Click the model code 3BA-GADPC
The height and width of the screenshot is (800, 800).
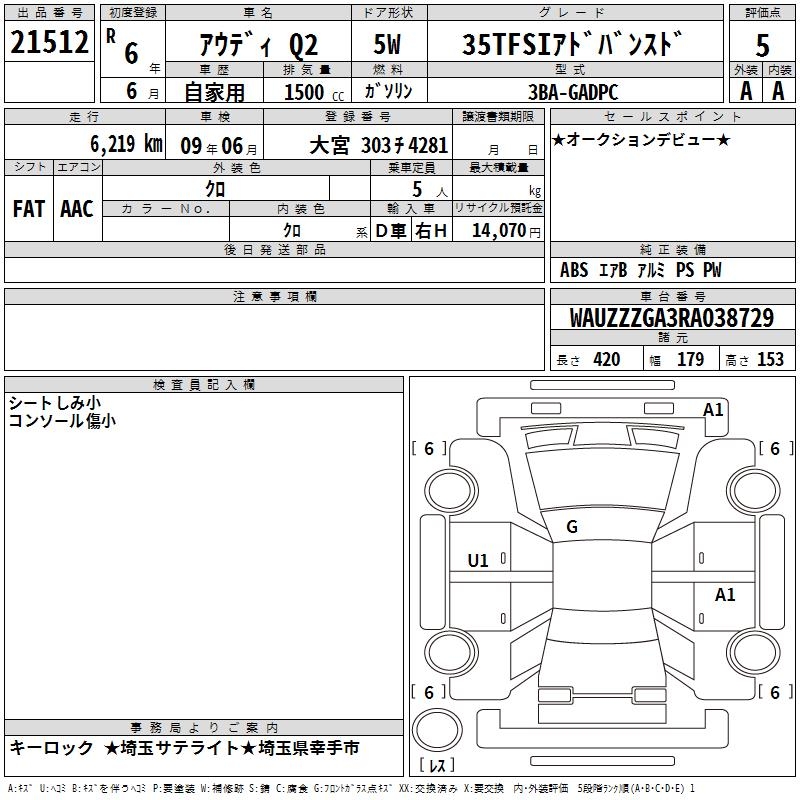[x=573, y=92]
